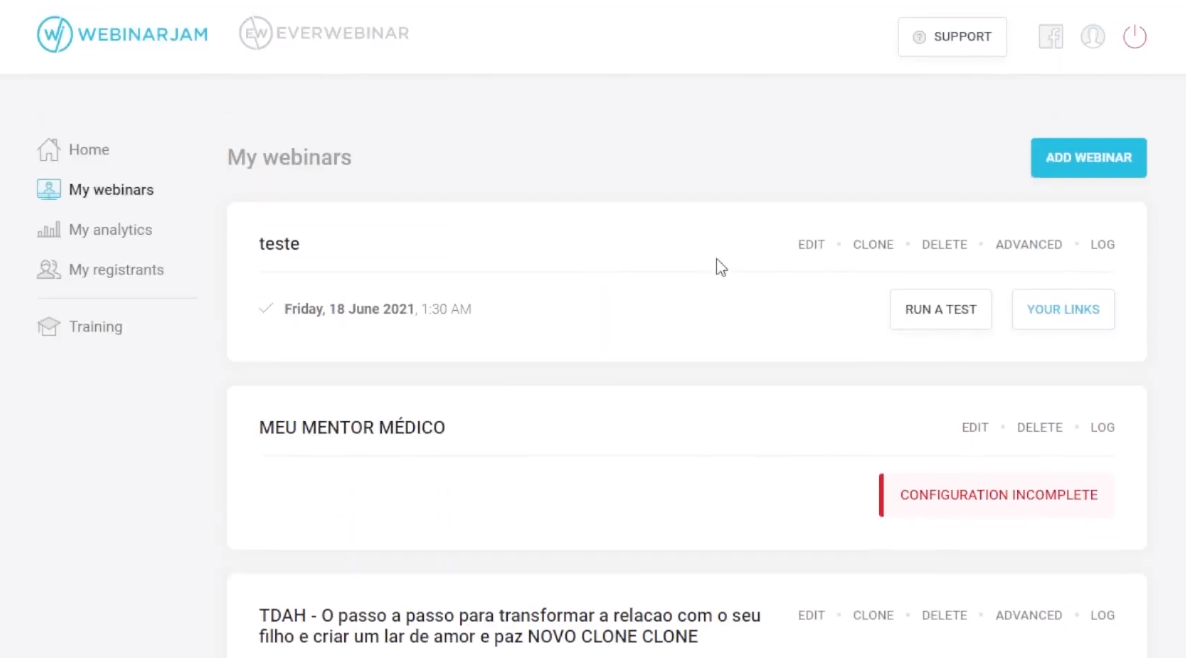1186x658 pixels.
Task: Click the My analytics chart icon
Action: click(x=48, y=229)
